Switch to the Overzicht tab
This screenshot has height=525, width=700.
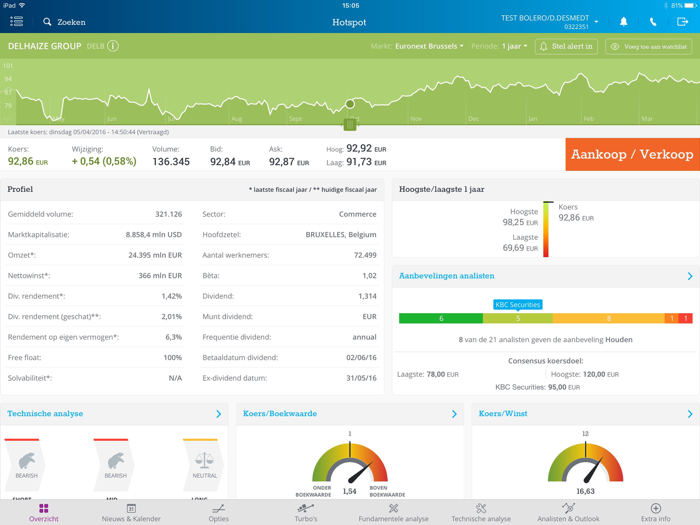(x=44, y=512)
